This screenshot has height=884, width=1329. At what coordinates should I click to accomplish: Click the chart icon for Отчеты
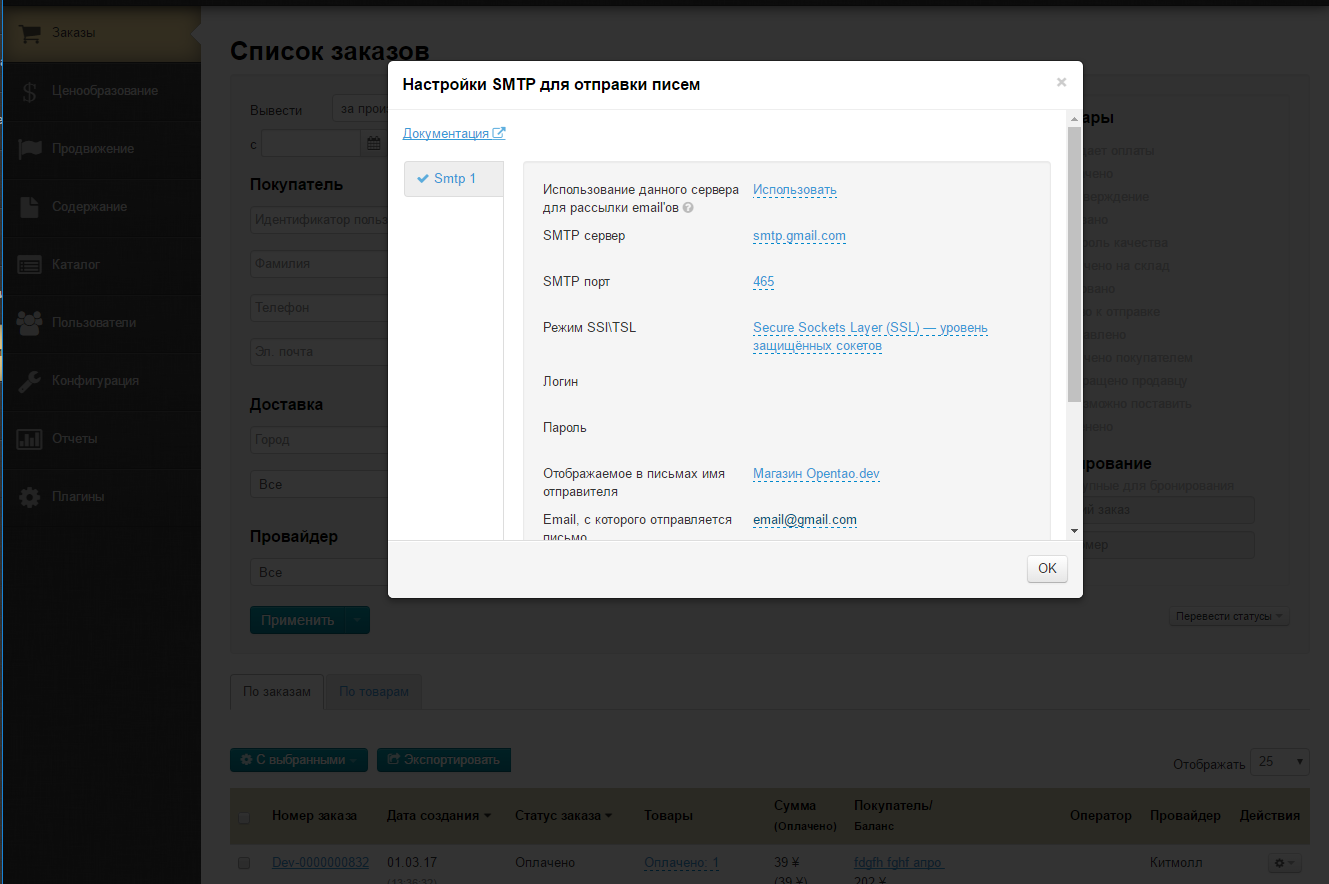30,439
